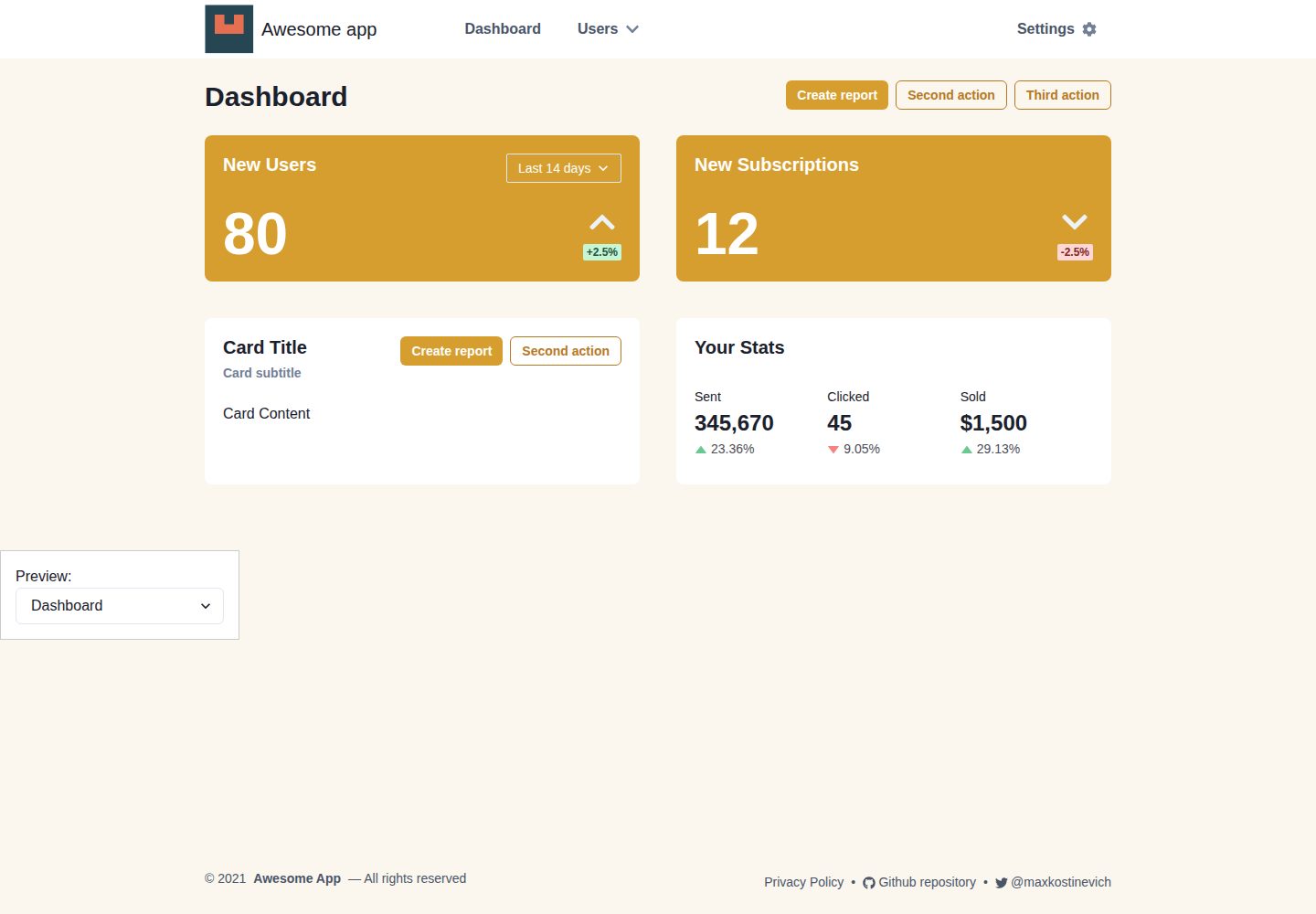Click the 29.13% value under Sold
The height and width of the screenshot is (914, 1316).
[x=998, y=449]
